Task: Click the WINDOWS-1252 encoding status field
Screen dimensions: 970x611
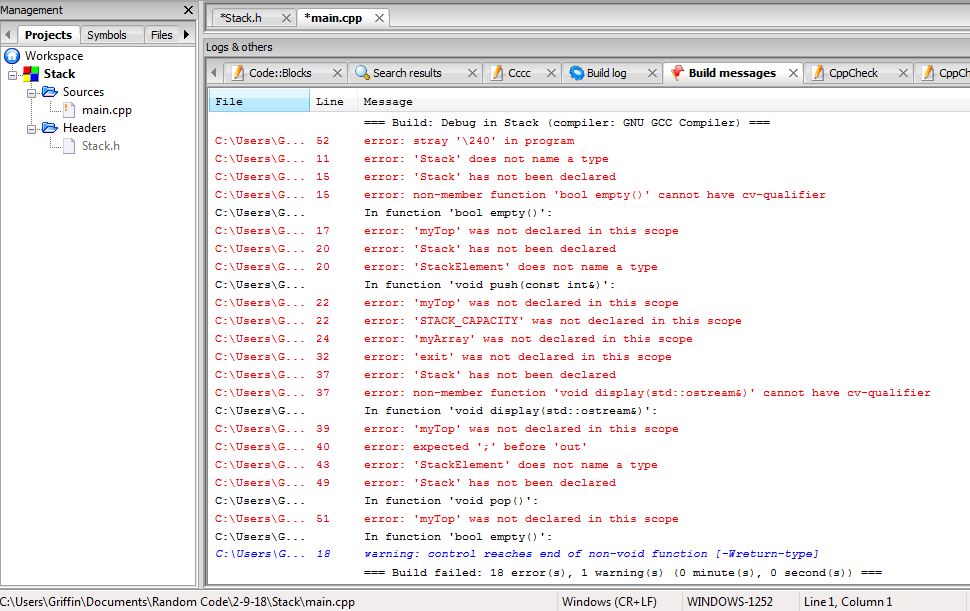Action: 731,602
